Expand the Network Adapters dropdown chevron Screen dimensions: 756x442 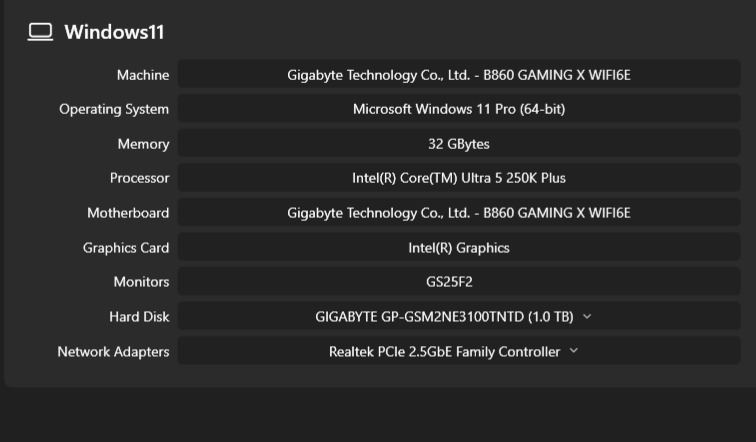point(574,351)
